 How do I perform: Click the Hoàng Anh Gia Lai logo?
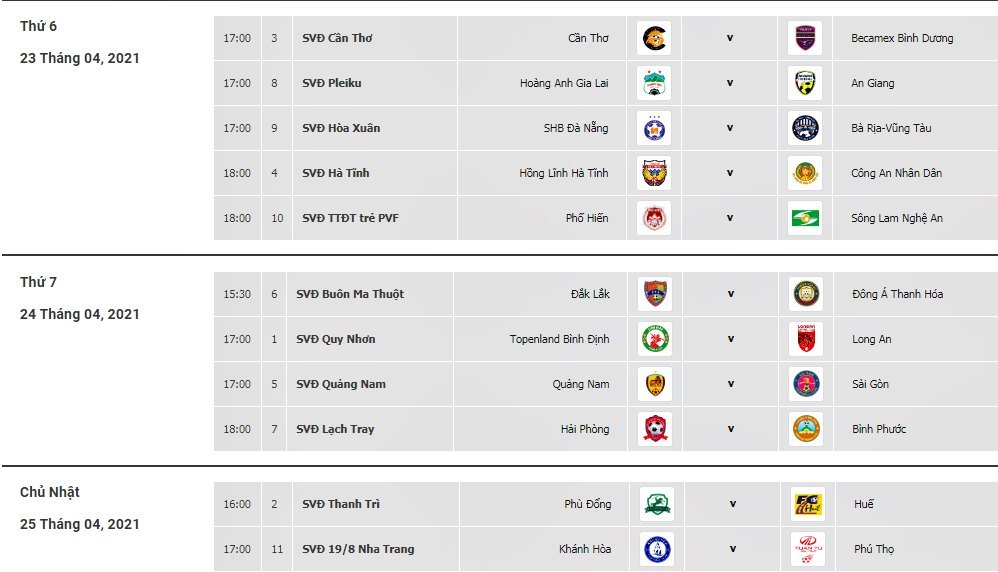pyautogui.click(x=655, y=84)
